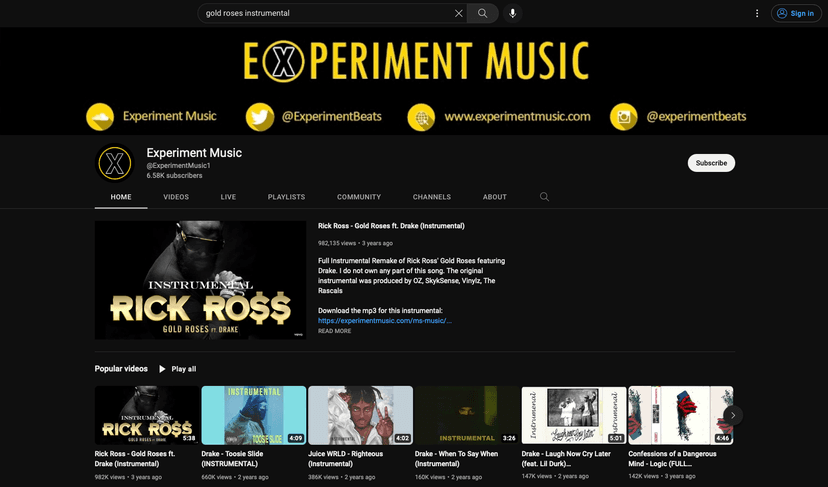Click the SoundCloud icon in banner
Viewport: 828px width, 487px height.
pos(99,116)
